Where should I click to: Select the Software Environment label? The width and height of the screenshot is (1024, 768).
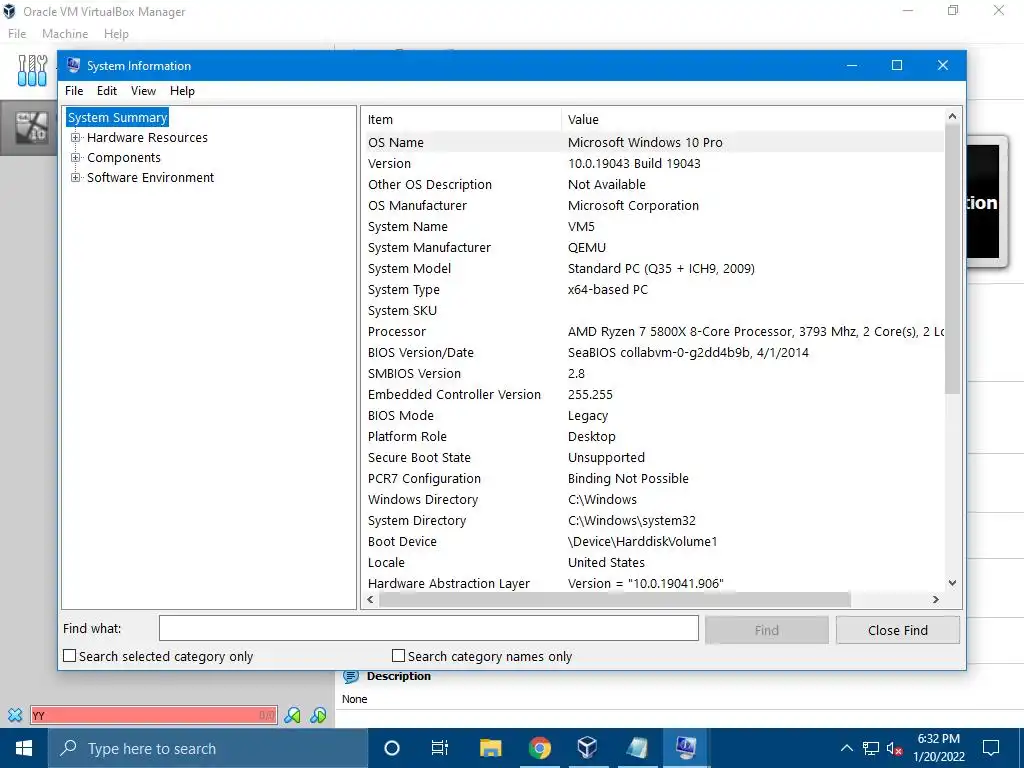pyautogui.click(x=150, y=178)
